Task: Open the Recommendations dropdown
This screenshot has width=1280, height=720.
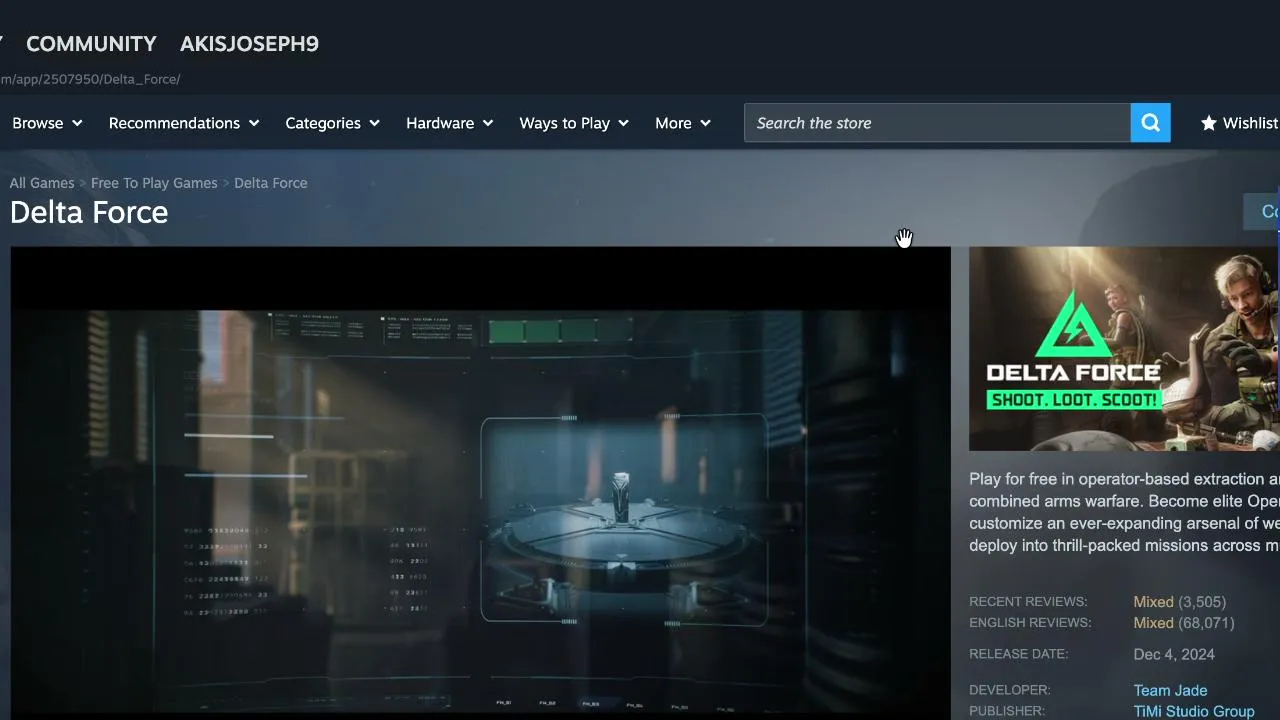Action: [x=184, y=123]
